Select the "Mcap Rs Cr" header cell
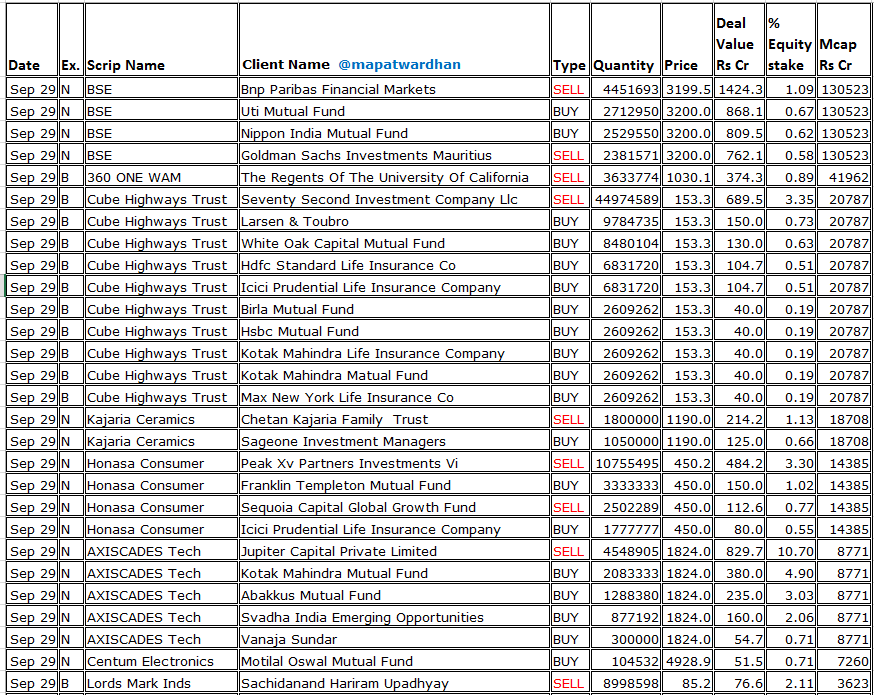 click(844, 40)
